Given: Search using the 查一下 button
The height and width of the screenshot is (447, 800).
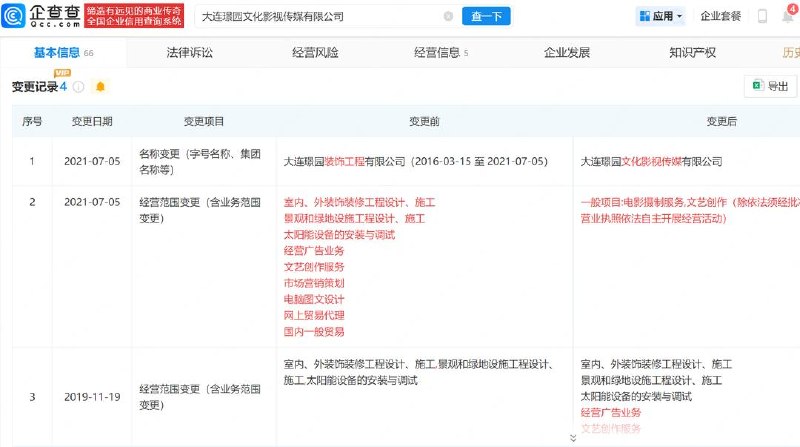Looking at the screenshot, I should pos(486,16).
